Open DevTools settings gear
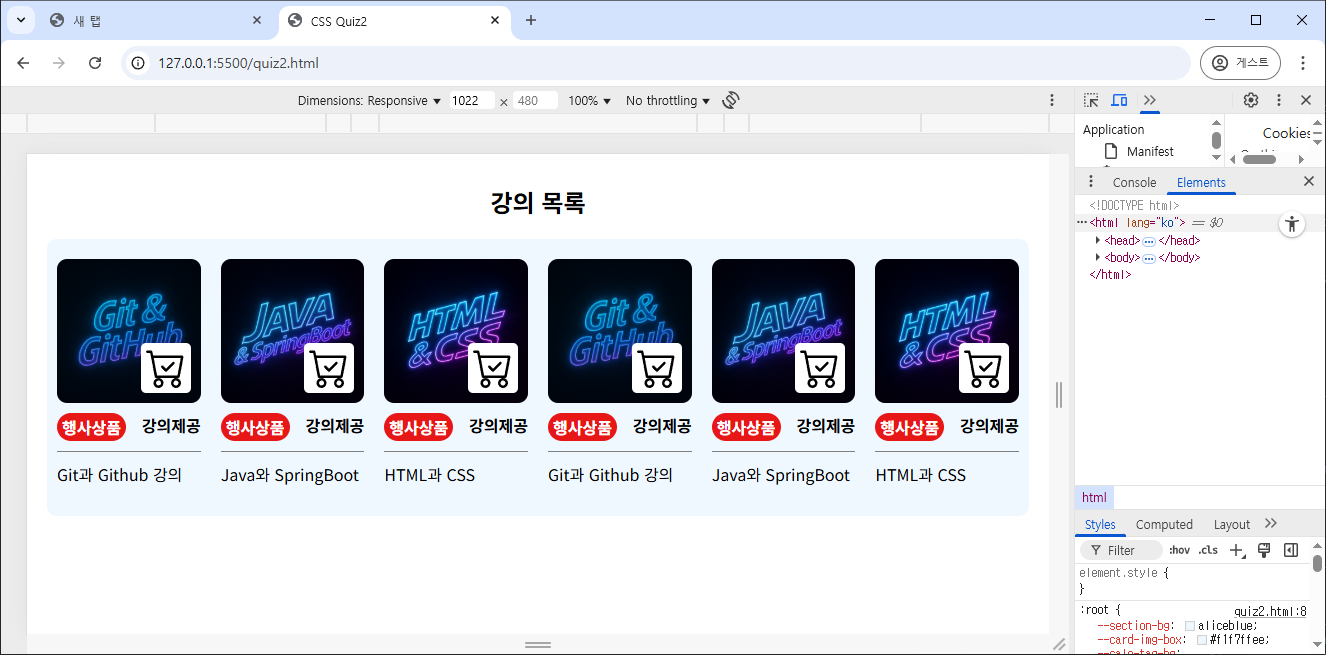Screen dimensions: 1326x655 tap(1251, 100)
